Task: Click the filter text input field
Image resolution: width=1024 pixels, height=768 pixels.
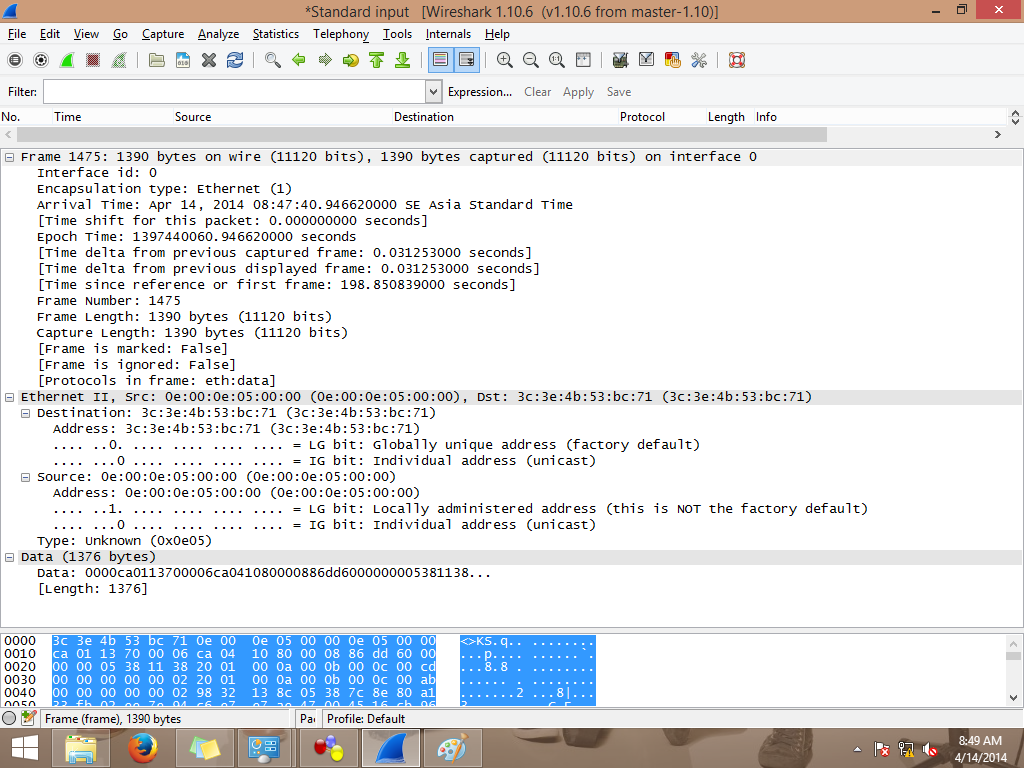Action: coord(234,92)
